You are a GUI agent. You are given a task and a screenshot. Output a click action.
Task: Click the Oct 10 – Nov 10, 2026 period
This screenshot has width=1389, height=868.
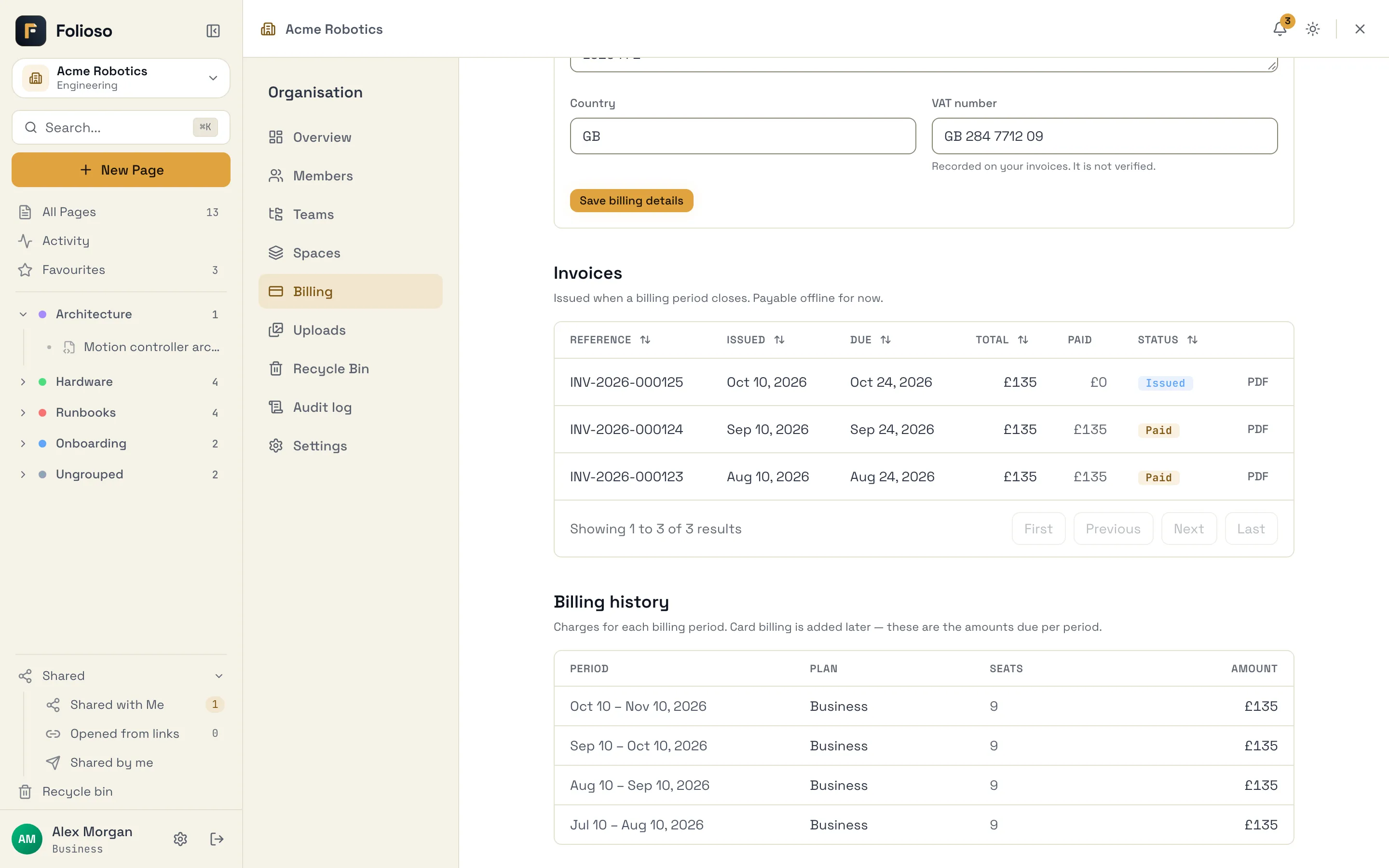tap(638, 706)
